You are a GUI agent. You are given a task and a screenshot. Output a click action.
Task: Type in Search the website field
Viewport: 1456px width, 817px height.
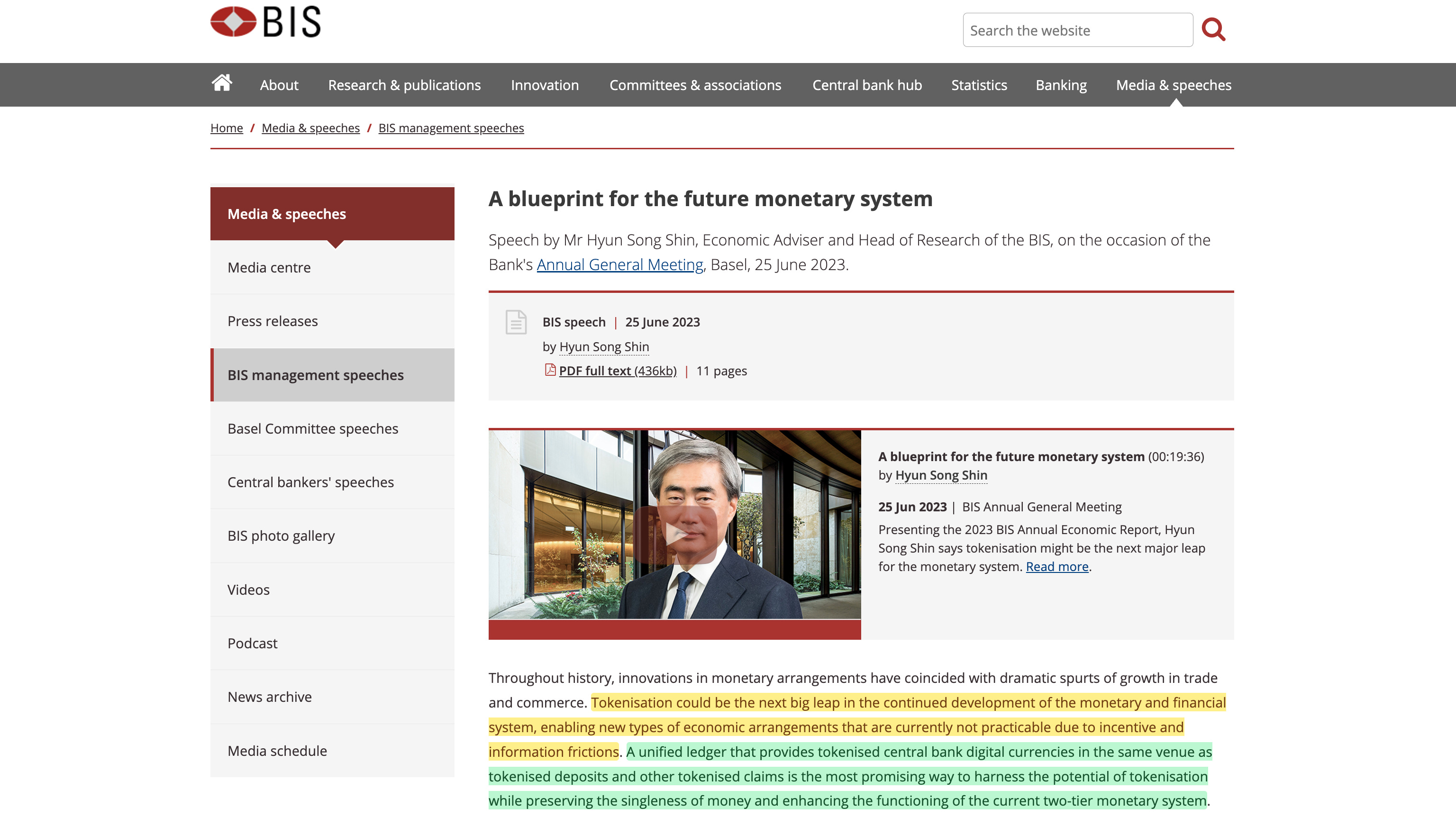coord(1077,30)
